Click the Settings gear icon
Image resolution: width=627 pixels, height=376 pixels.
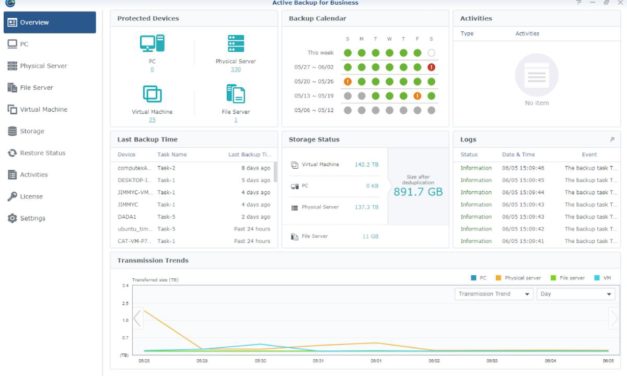click(12, 218)
